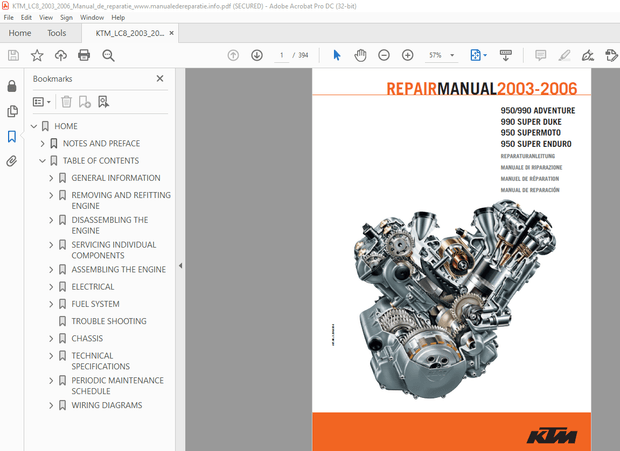620x451 pixels.
Task: Toggle the Bookmarks panel icon
Action: coord(12,137)
